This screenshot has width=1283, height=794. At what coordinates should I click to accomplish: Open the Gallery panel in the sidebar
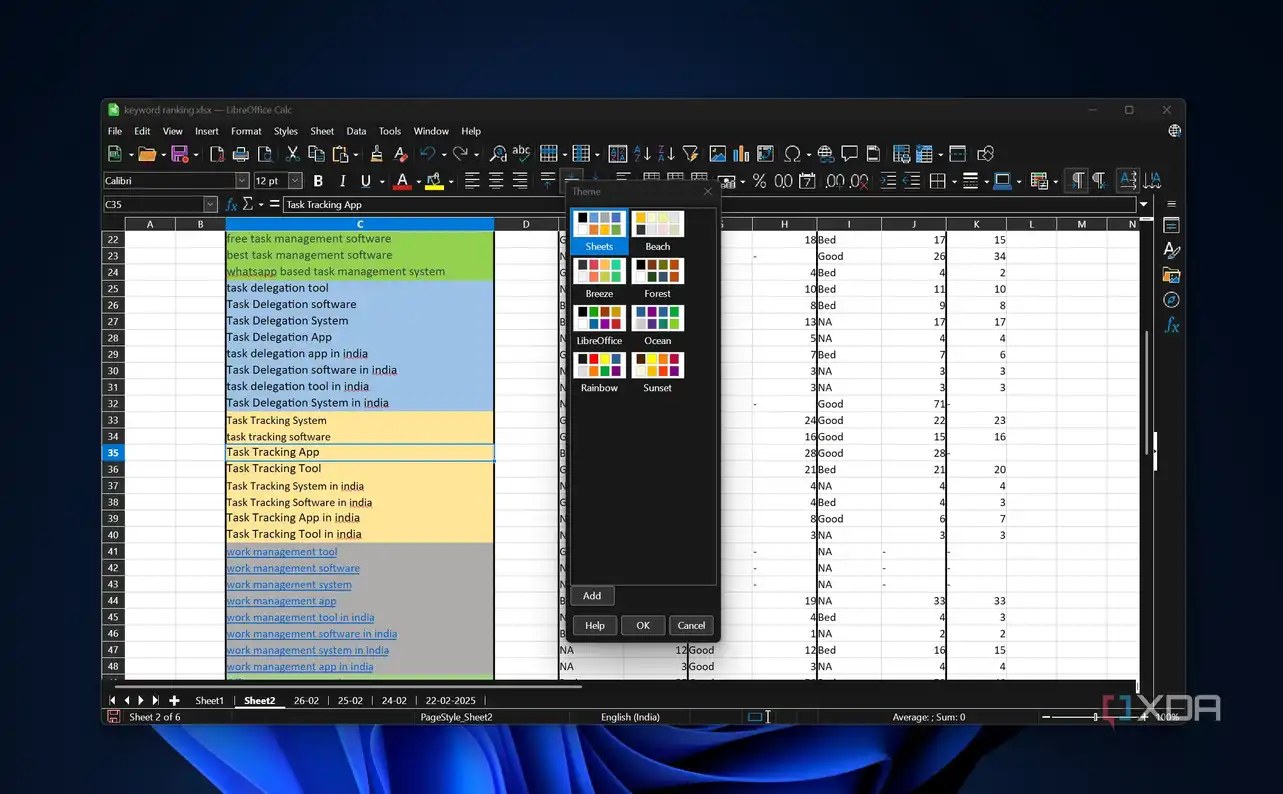1172,275
